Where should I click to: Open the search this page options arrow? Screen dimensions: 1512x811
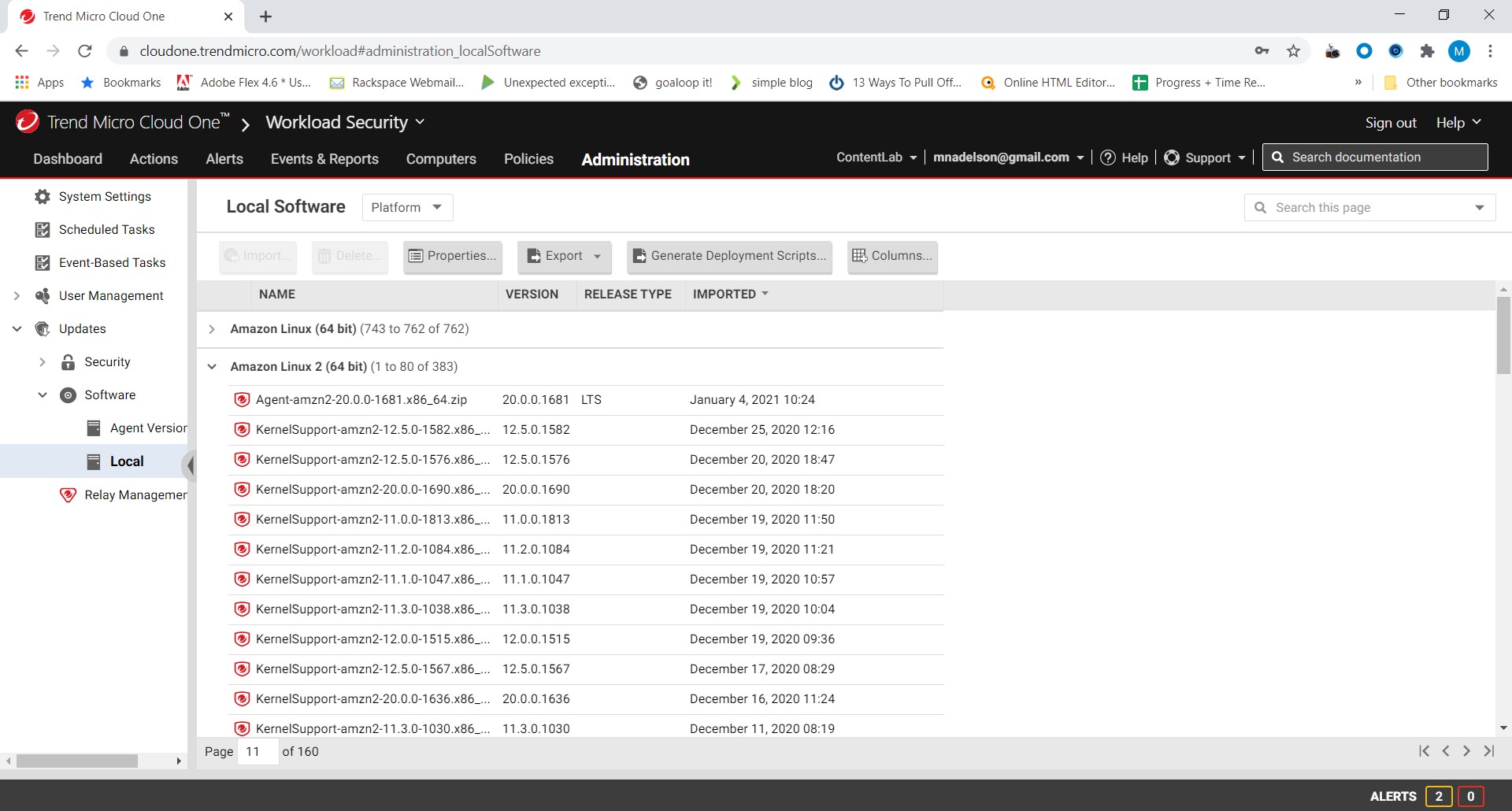point(1480,208)
